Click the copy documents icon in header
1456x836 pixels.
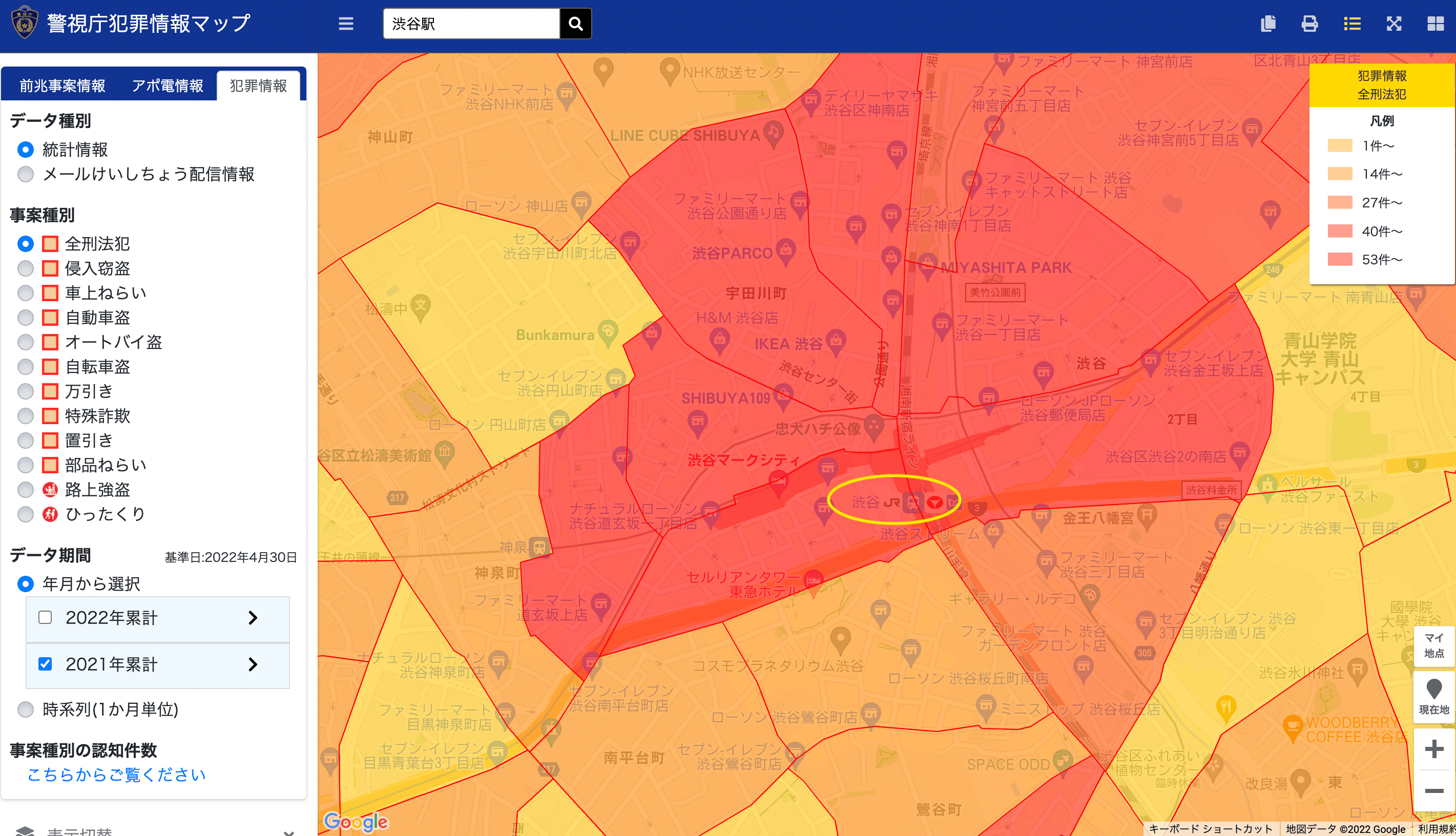pyautogui.click(x=1267, y=24)
